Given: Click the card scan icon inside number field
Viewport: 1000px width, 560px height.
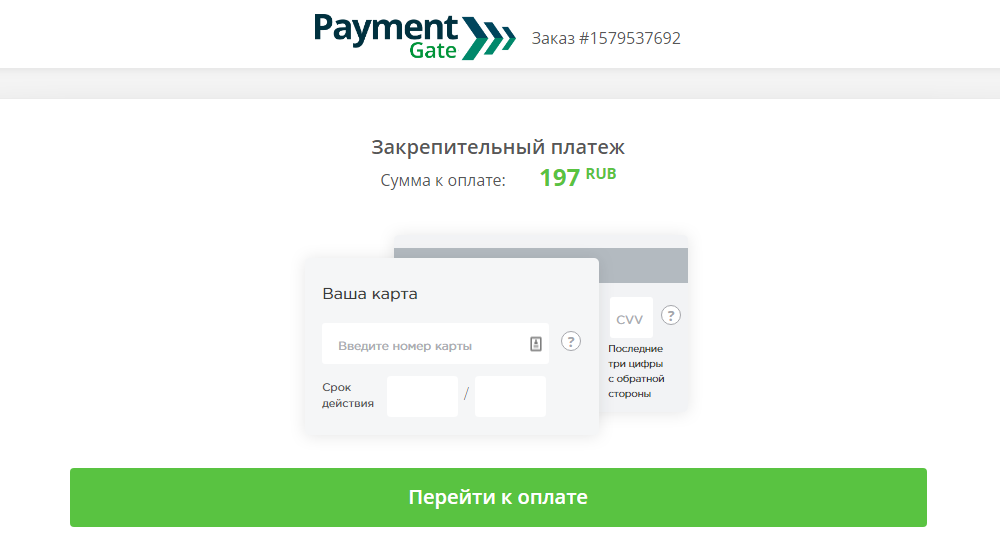Looking at the screenshot, I should (x=536, y=344).
